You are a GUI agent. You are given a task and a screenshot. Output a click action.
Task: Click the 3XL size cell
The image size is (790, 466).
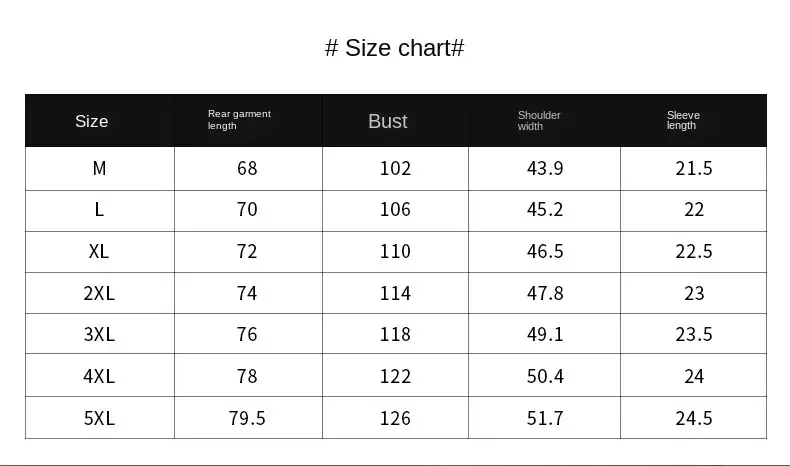pos(99,334)
